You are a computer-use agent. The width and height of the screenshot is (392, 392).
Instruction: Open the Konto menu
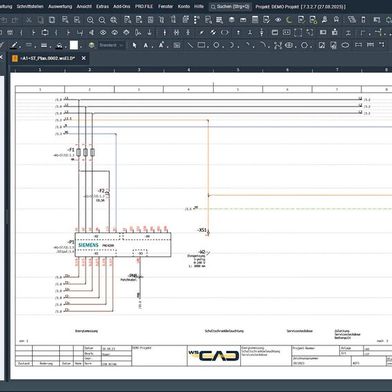[x=184, y=6]
